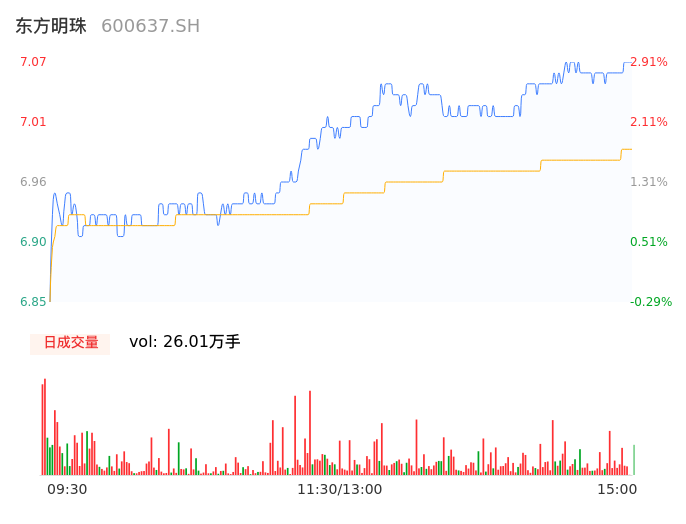686x524 pixels.
Task: Click the 2.91% percentage label
Action: [x=649, y=62]
